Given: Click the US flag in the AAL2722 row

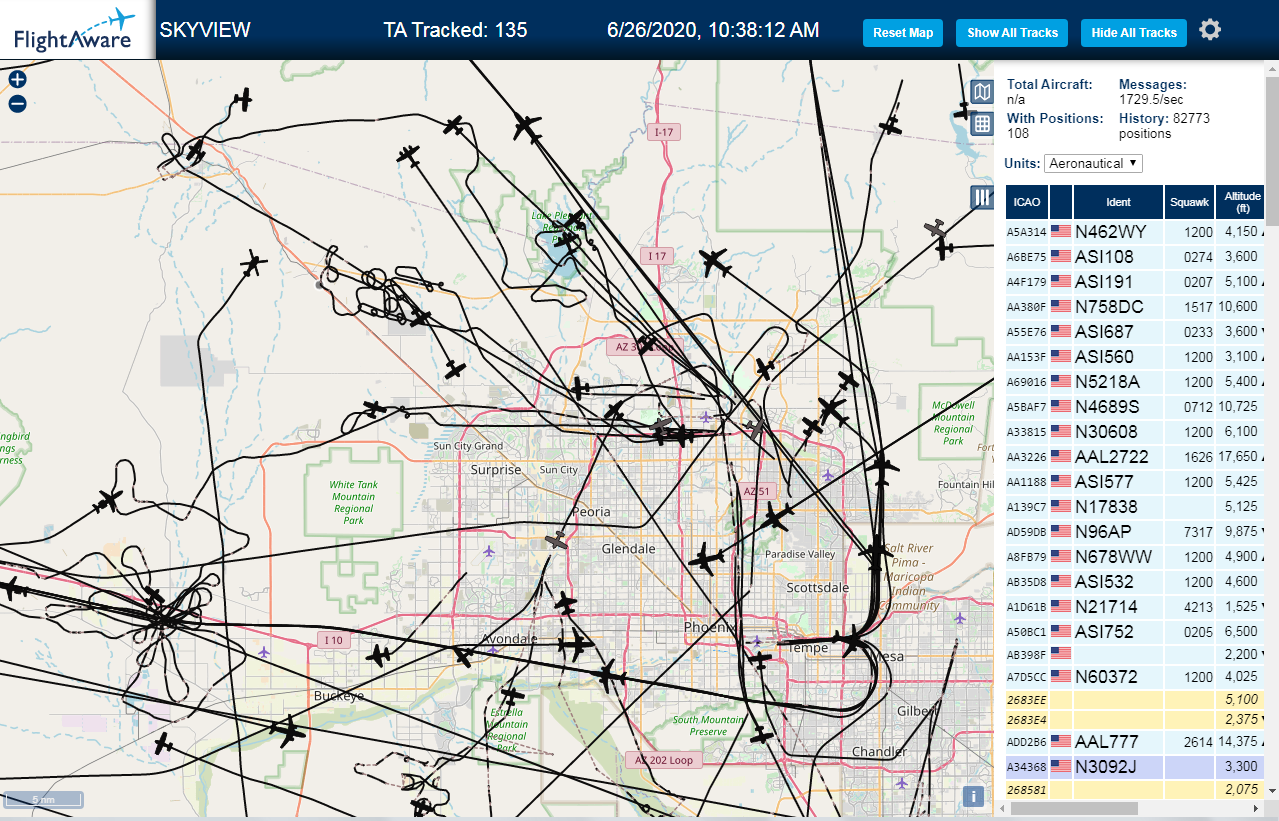Looking at the screenshot, I should [1060, 457].
